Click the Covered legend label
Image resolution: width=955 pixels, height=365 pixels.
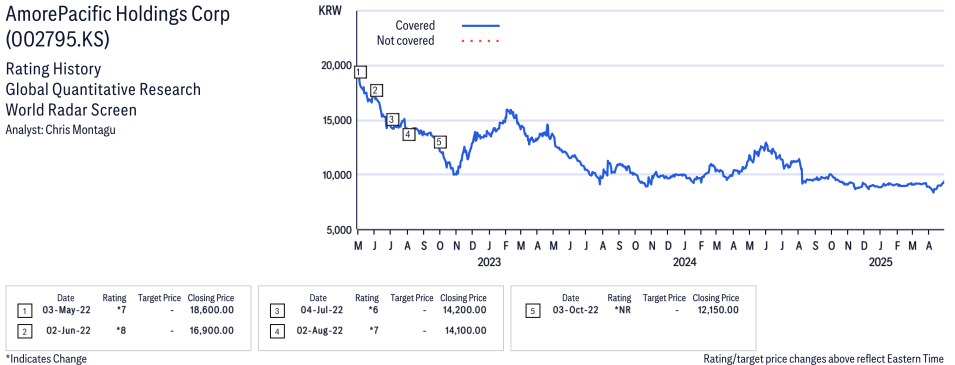[415, 26]
